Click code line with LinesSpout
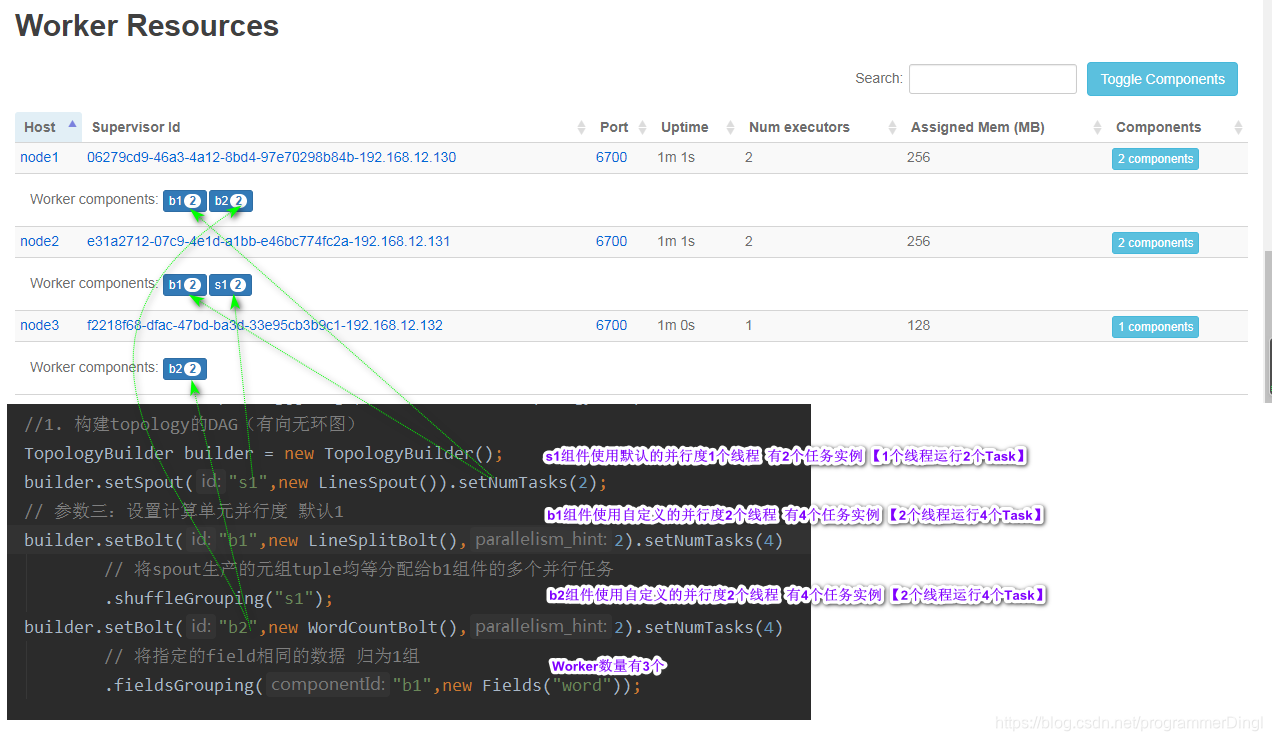This screenshot has height=741, width=1272. pyautogui.click(x=316, y=482)
